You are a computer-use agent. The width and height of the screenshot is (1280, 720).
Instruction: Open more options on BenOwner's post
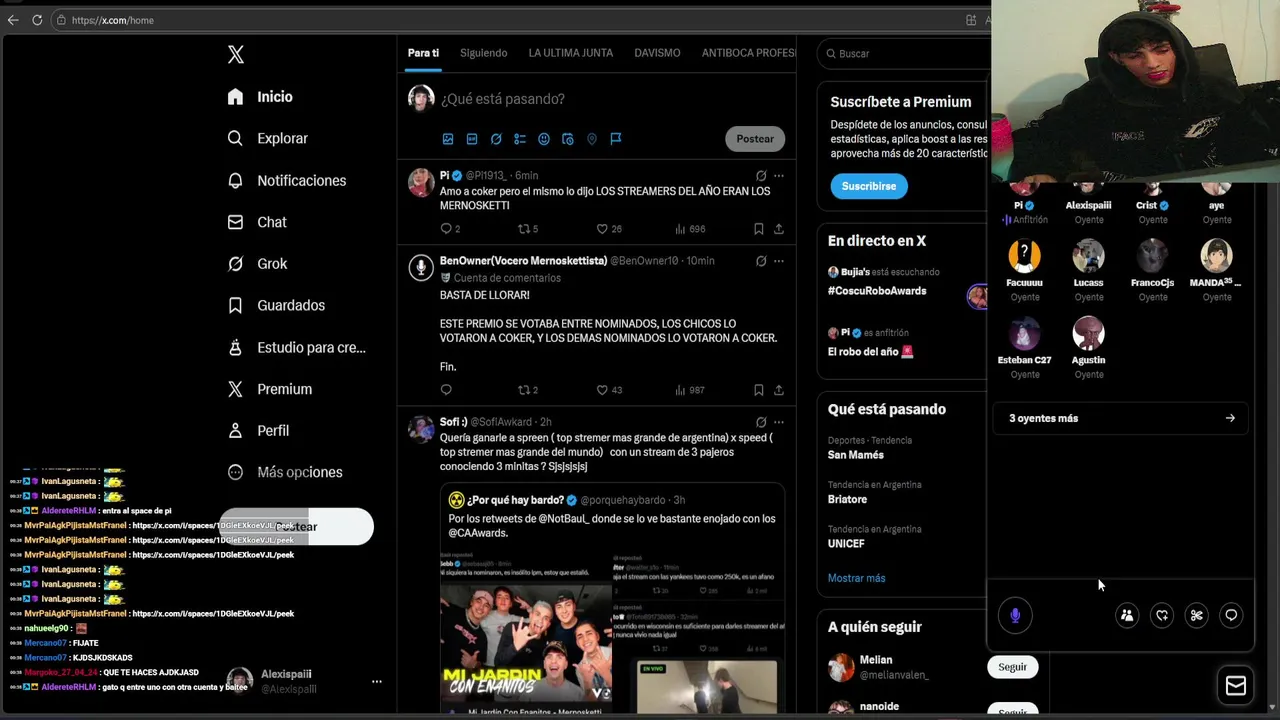779,261
